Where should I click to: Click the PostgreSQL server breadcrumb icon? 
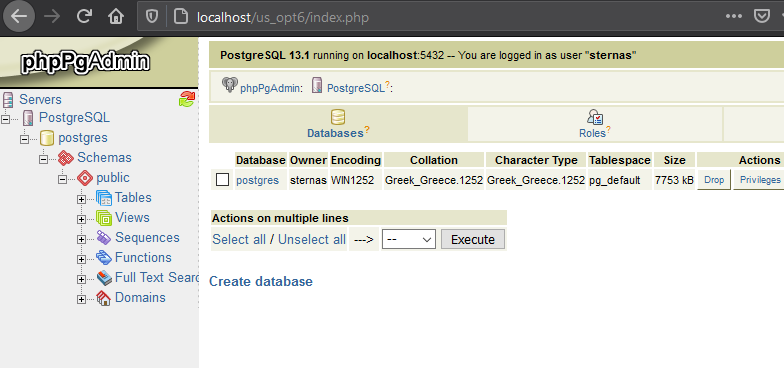coord(317,85)
